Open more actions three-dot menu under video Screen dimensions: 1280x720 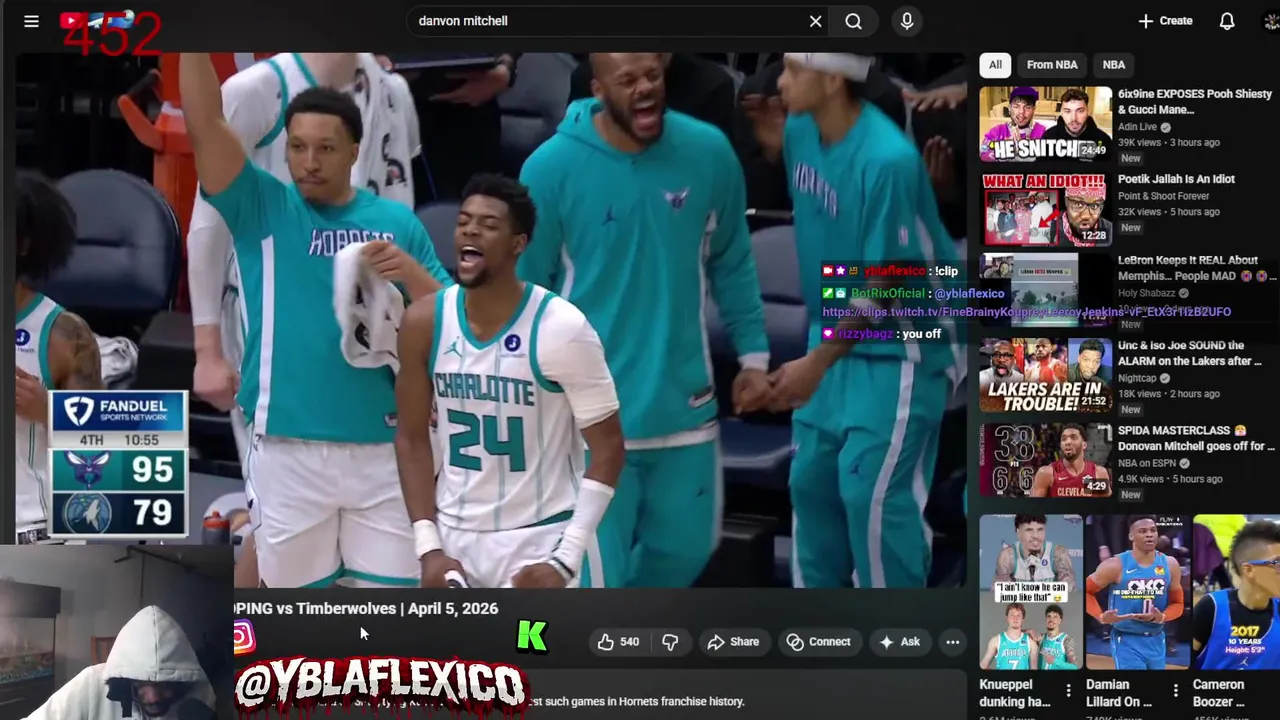click(952, 642)
